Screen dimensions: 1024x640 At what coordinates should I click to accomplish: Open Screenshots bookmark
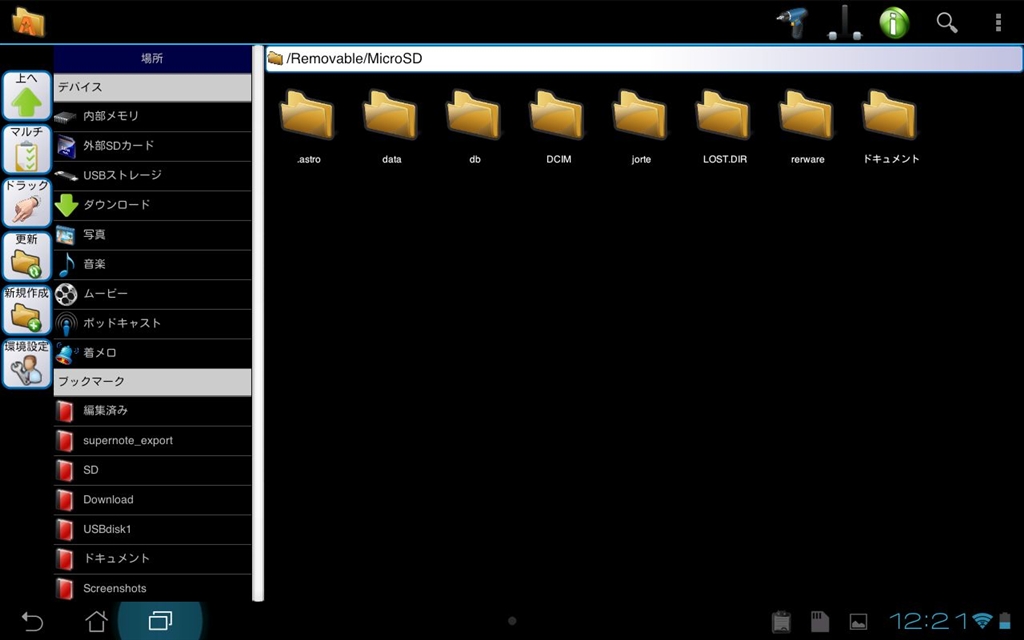click(152, 588)
